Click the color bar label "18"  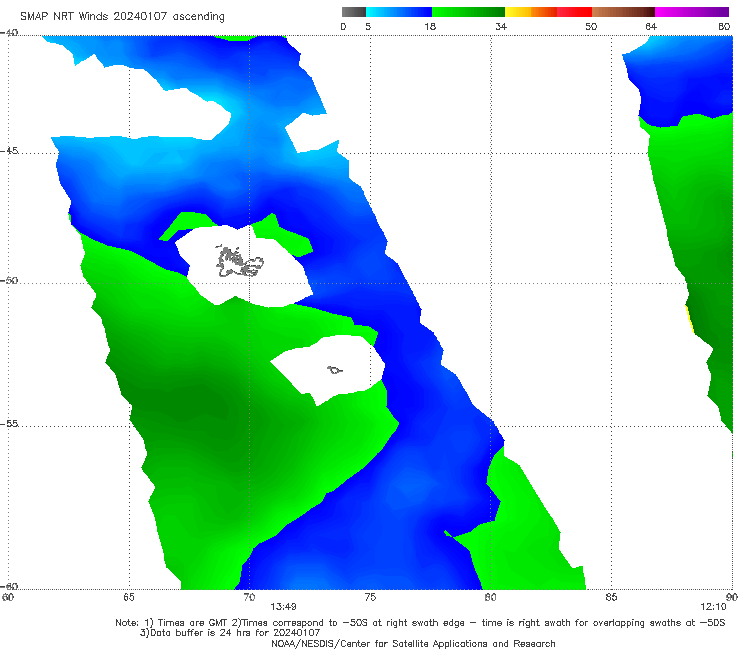430,26
